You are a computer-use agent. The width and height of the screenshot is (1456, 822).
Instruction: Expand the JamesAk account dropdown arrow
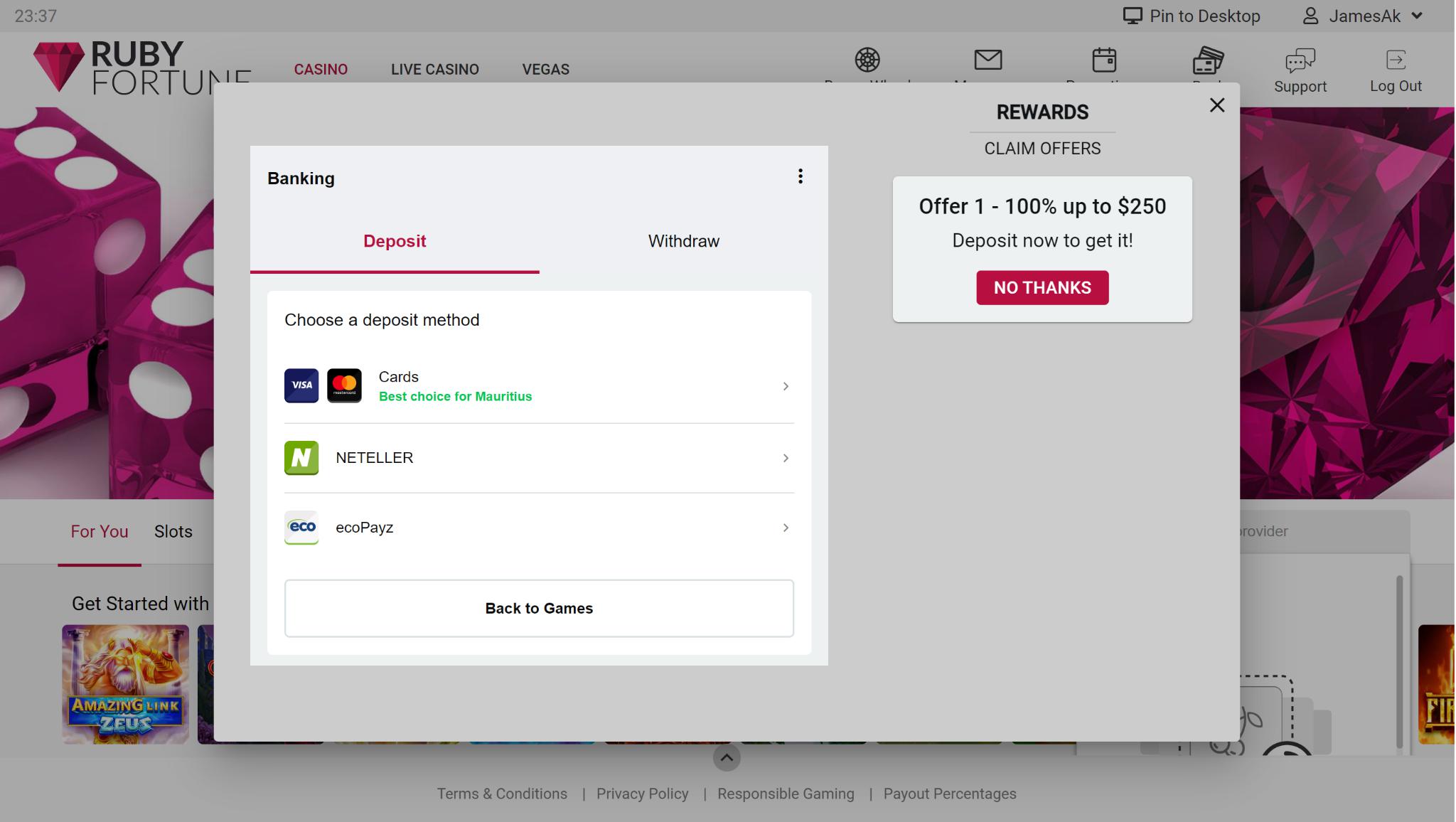1417,16
